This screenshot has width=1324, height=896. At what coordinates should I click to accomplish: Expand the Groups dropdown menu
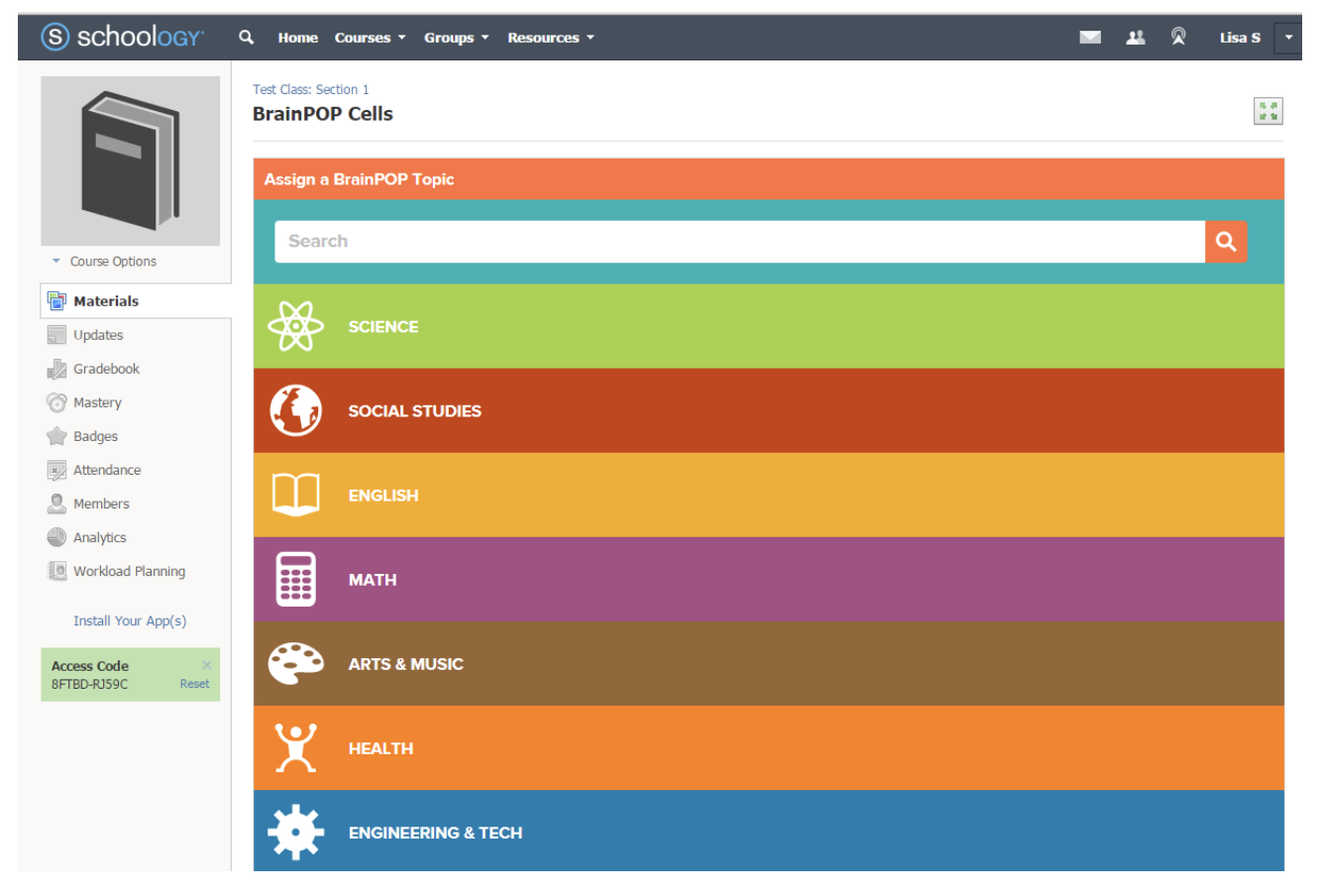click(456, 38)
